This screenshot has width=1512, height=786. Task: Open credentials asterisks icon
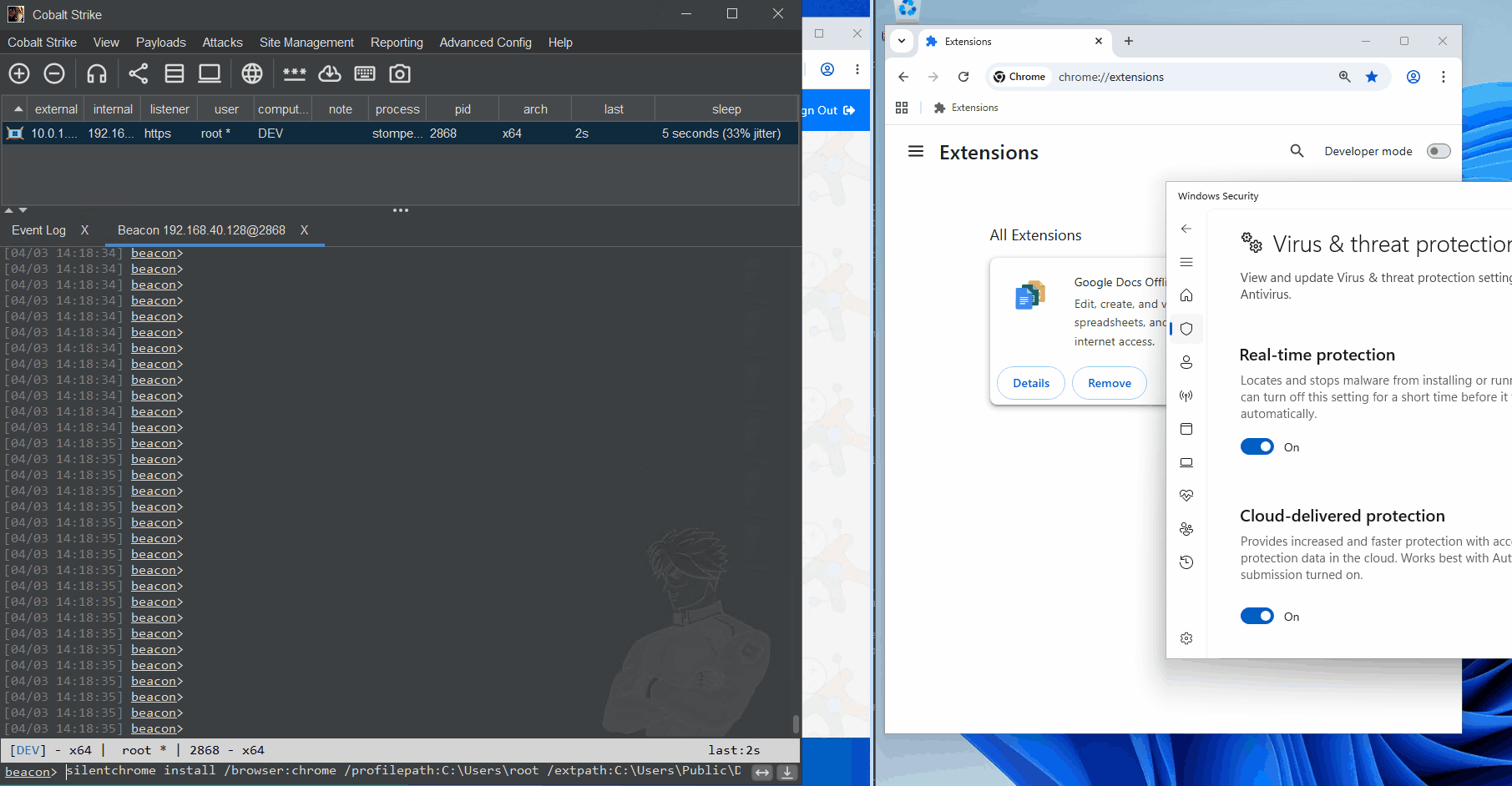pos(295,73)
